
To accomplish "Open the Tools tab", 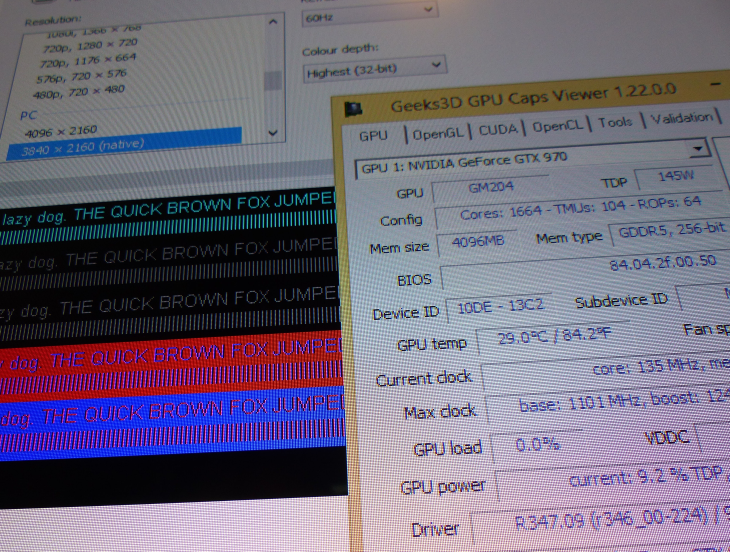I will coord(615,122).
